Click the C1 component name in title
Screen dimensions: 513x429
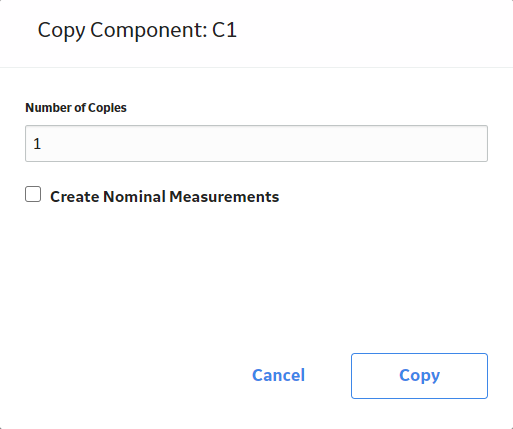coord(224,30)
